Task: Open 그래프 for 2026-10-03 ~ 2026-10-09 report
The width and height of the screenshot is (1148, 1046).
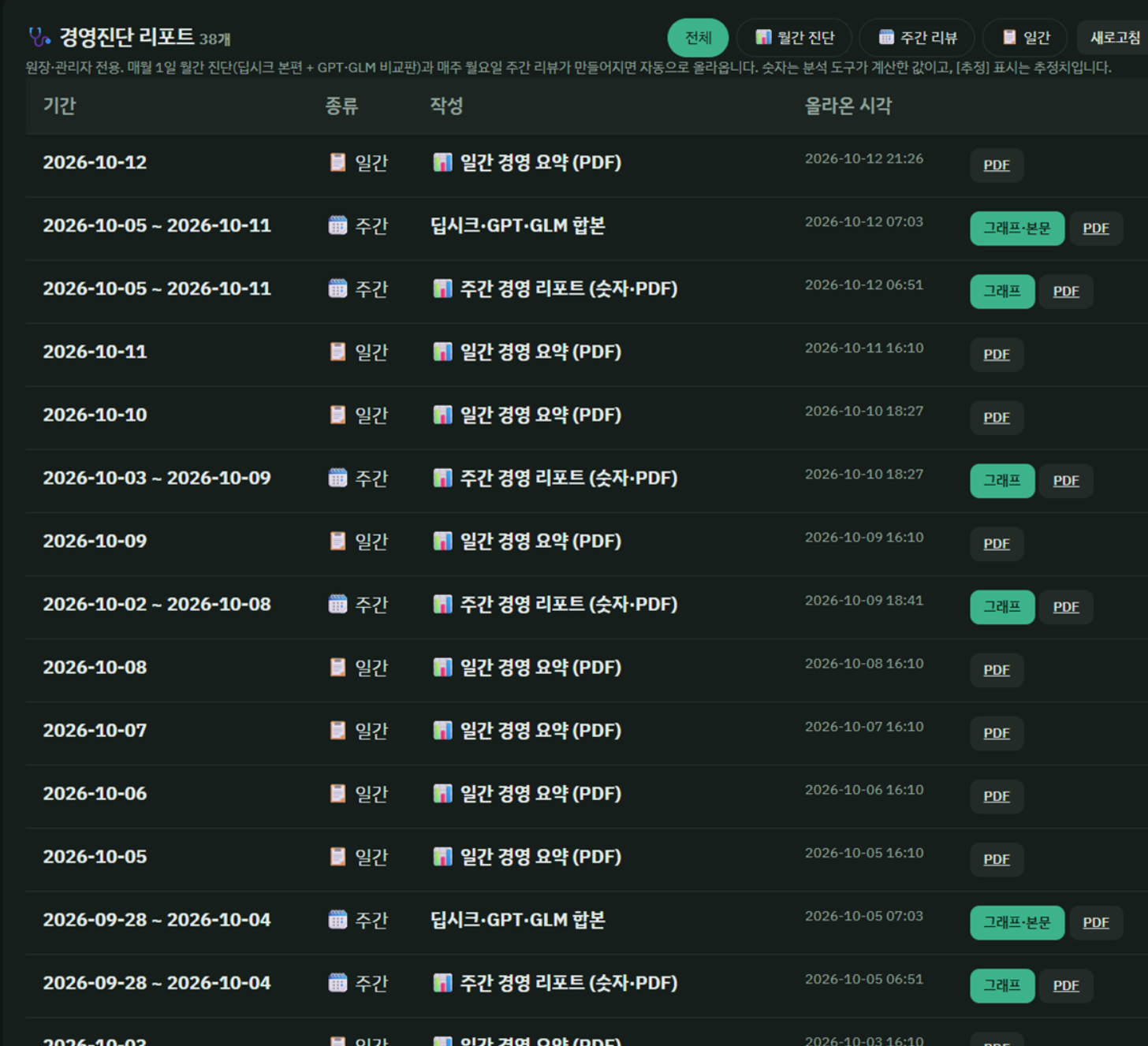Action: [1002, 480]
